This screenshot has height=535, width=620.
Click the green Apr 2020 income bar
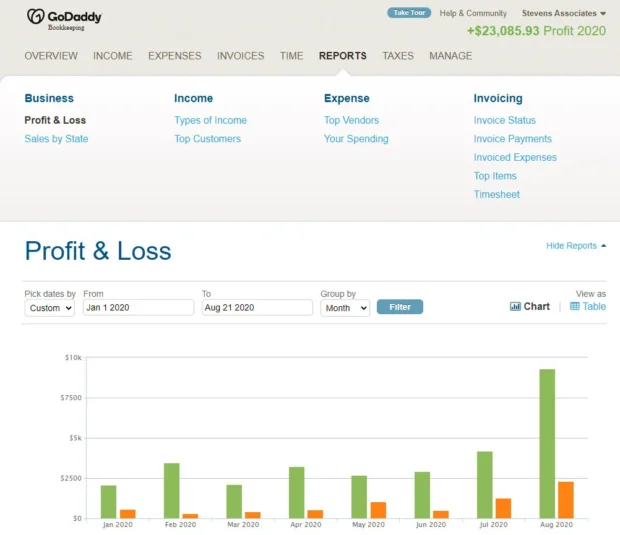point(297,493)
